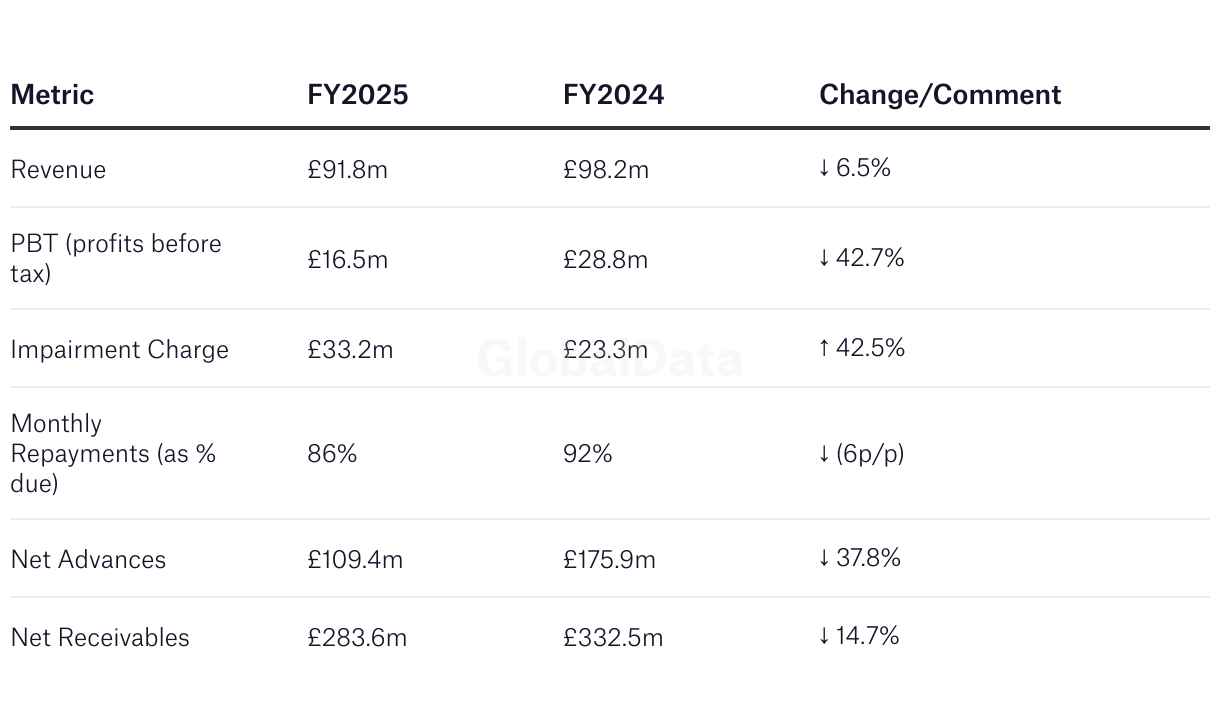
Task: Select the £91.8m revenue value
Action: coord(348,170)
